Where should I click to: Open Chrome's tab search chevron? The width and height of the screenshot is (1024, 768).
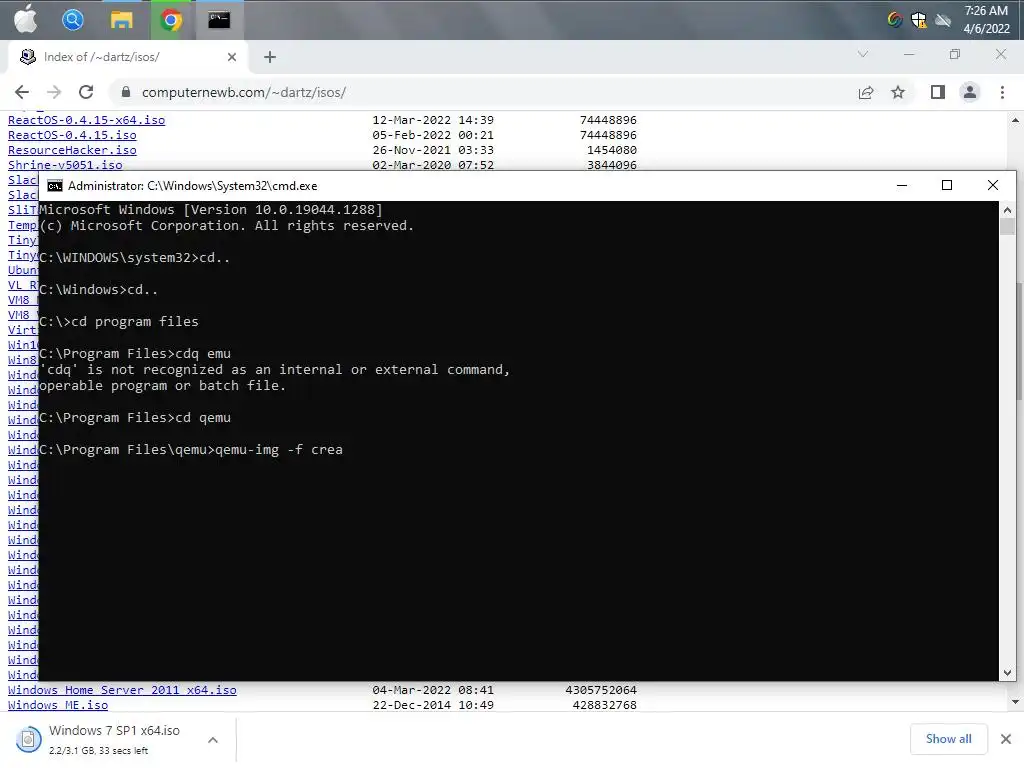tap(863, 54)
